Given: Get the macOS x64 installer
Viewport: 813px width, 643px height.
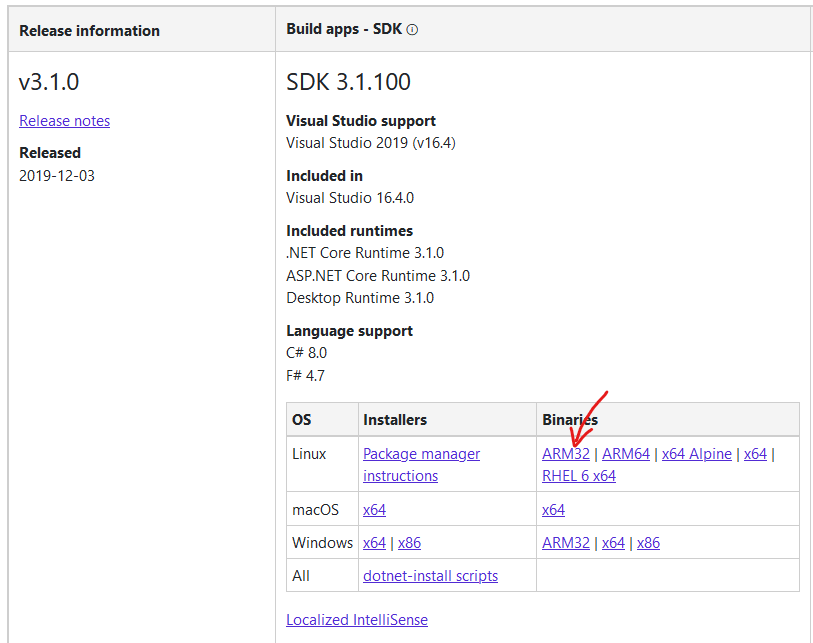Looking at the screenshot, I should click(374, 510).
